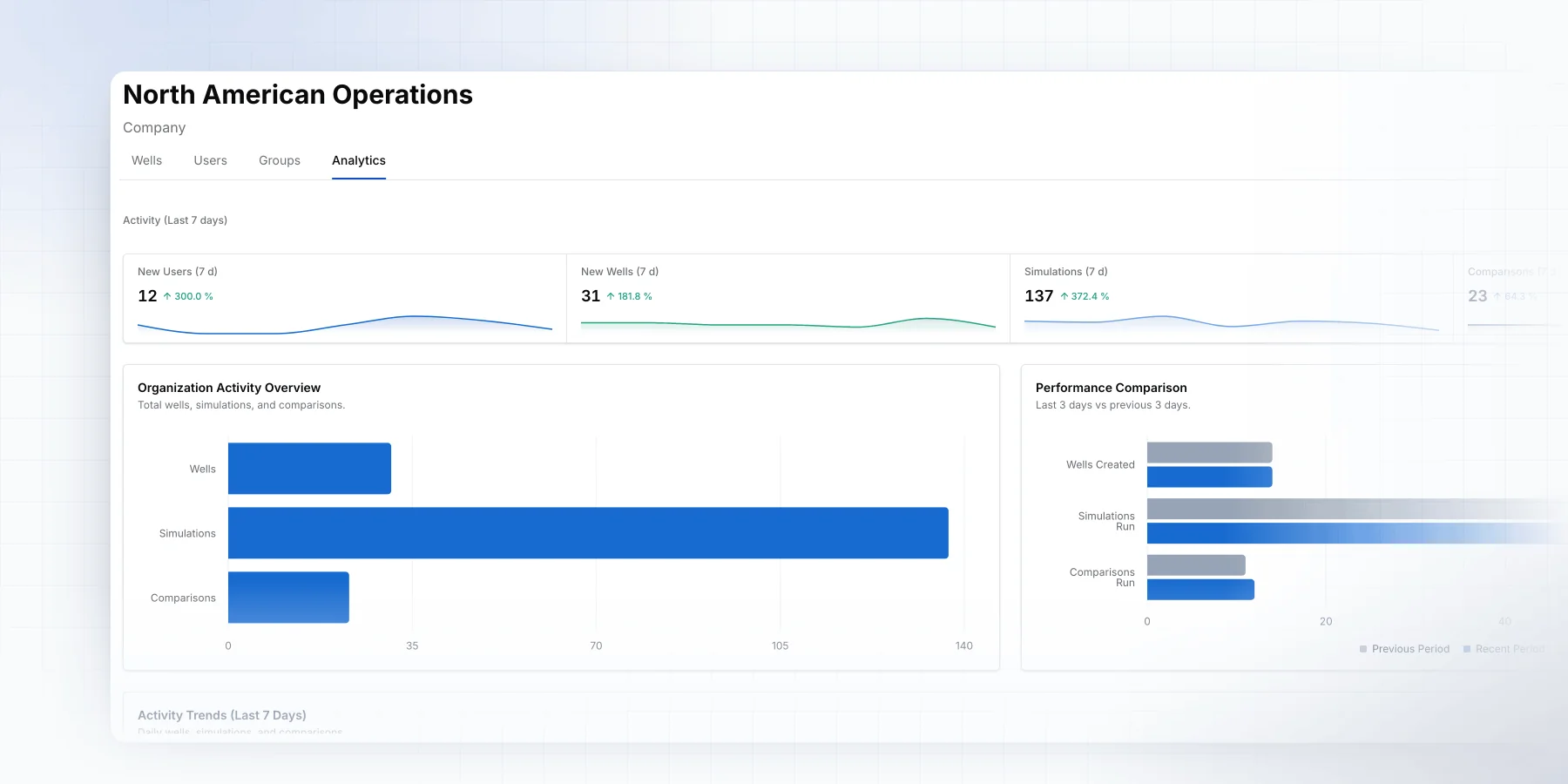Screen dimensions: 1568x784
Task: Click the "Total wells, simulations, and comparisons." subtitle
Action: [241, 405]
